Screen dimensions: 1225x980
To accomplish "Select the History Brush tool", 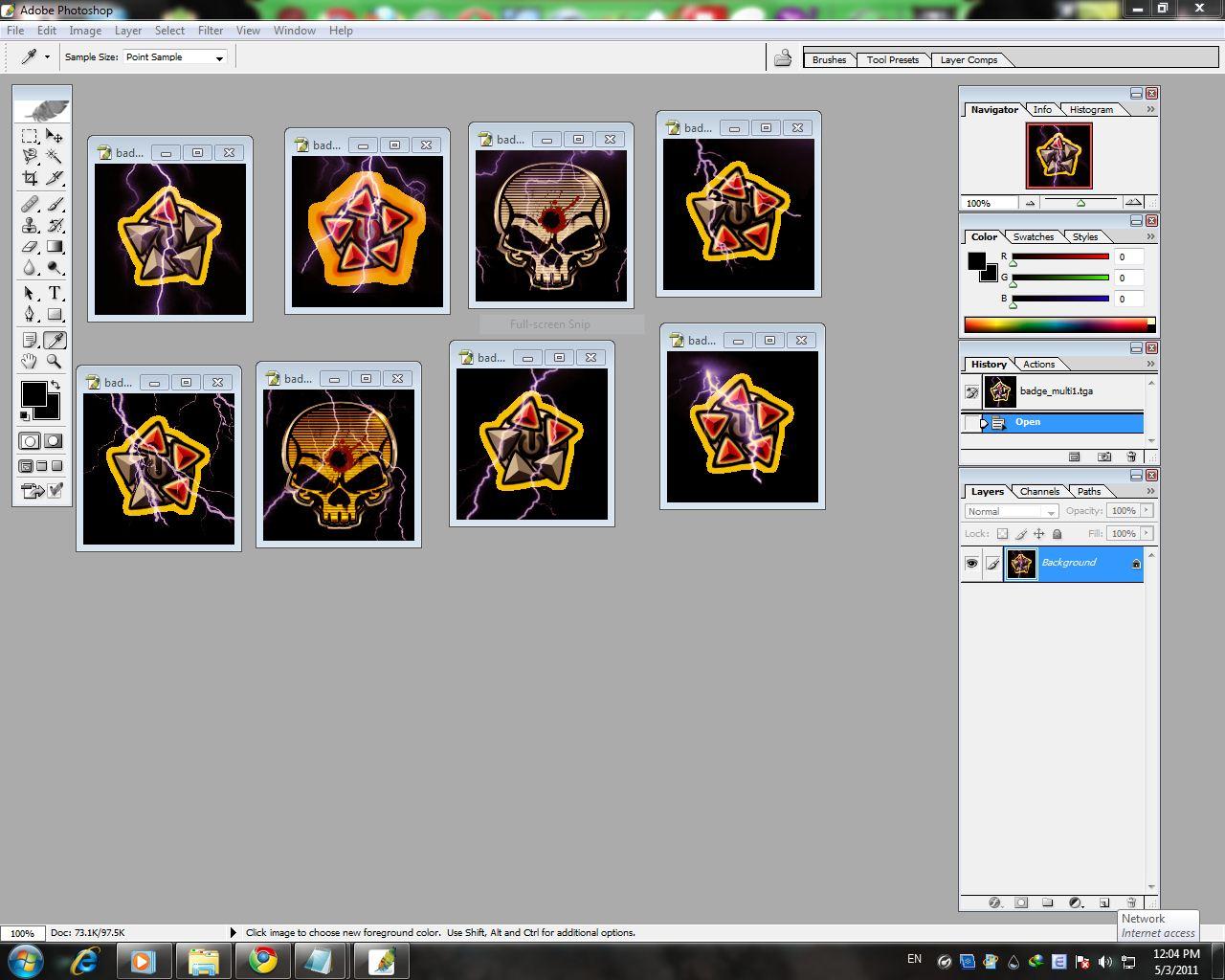I will point(55,225).
